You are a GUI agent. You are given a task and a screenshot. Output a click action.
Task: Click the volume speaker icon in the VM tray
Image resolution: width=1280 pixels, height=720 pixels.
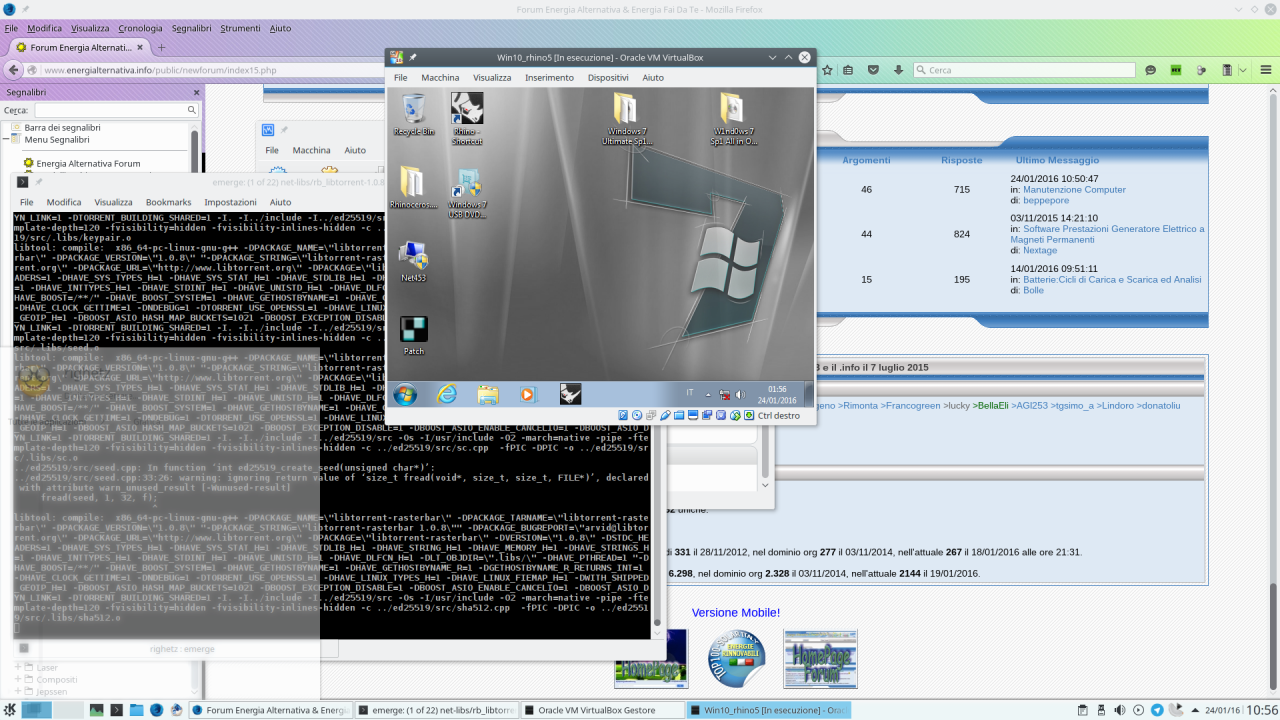[740, 394]
